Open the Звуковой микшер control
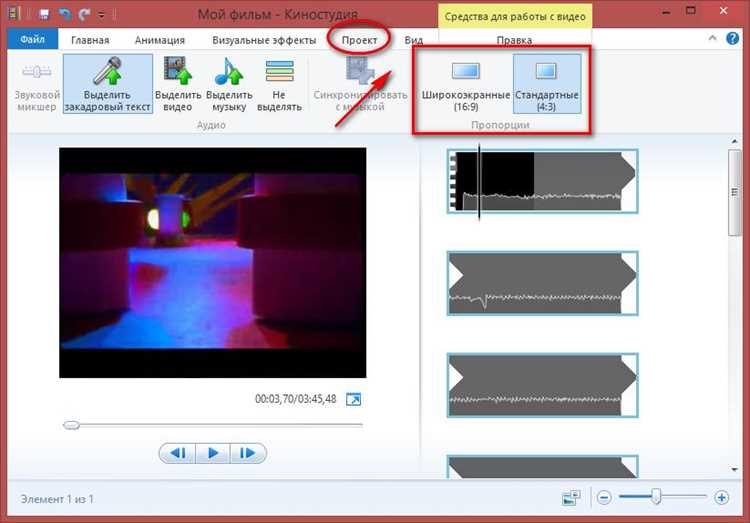750x523 pixels. coord(37,84)
